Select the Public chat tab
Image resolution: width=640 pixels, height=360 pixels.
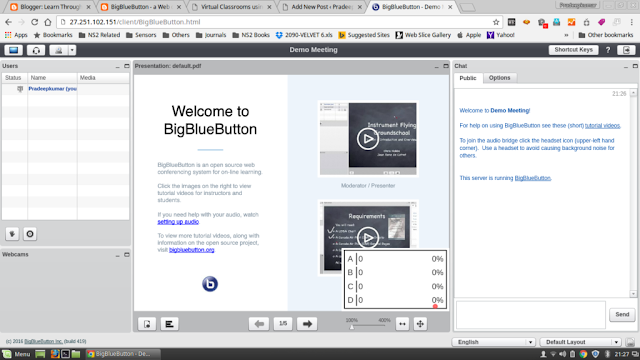click(468, 78)
